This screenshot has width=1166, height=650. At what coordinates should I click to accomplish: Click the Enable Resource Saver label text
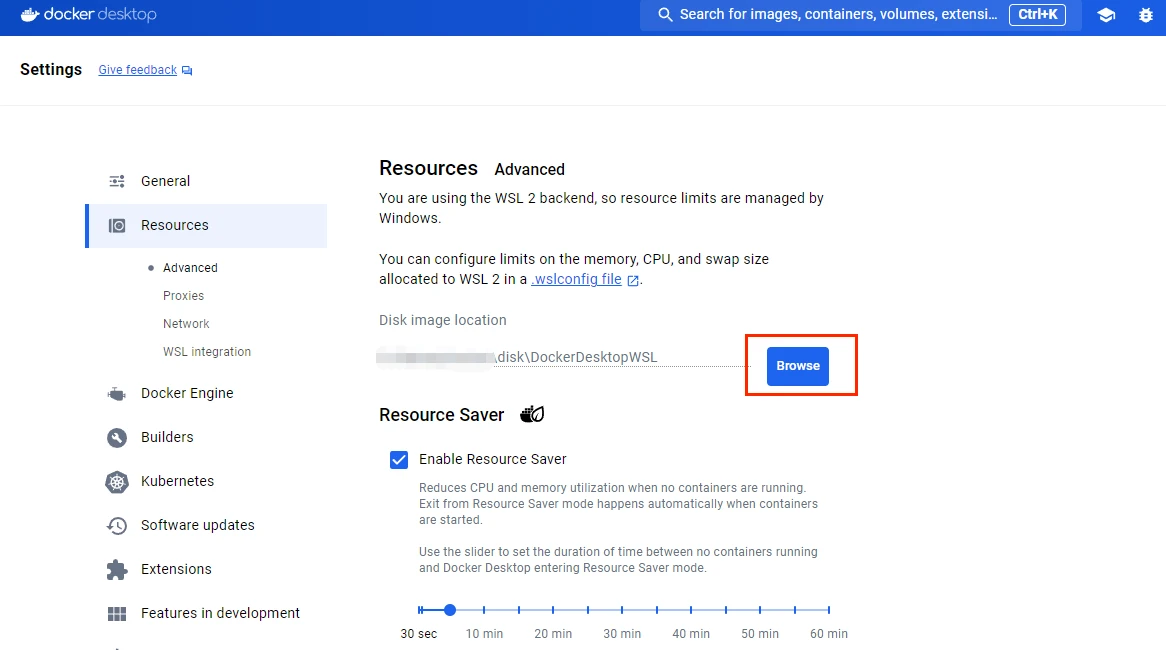(492, 460)
